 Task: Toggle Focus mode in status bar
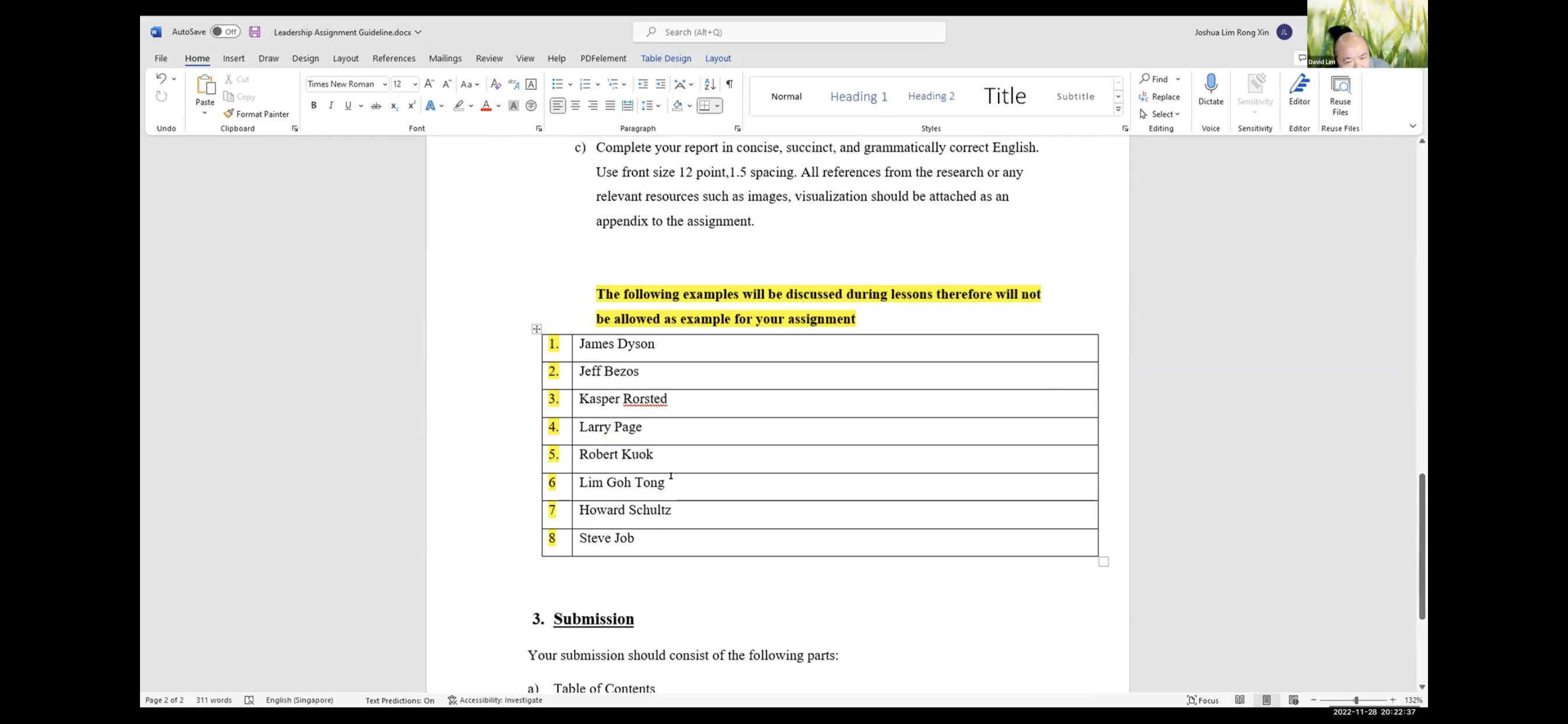click(x=1203, y=700)
